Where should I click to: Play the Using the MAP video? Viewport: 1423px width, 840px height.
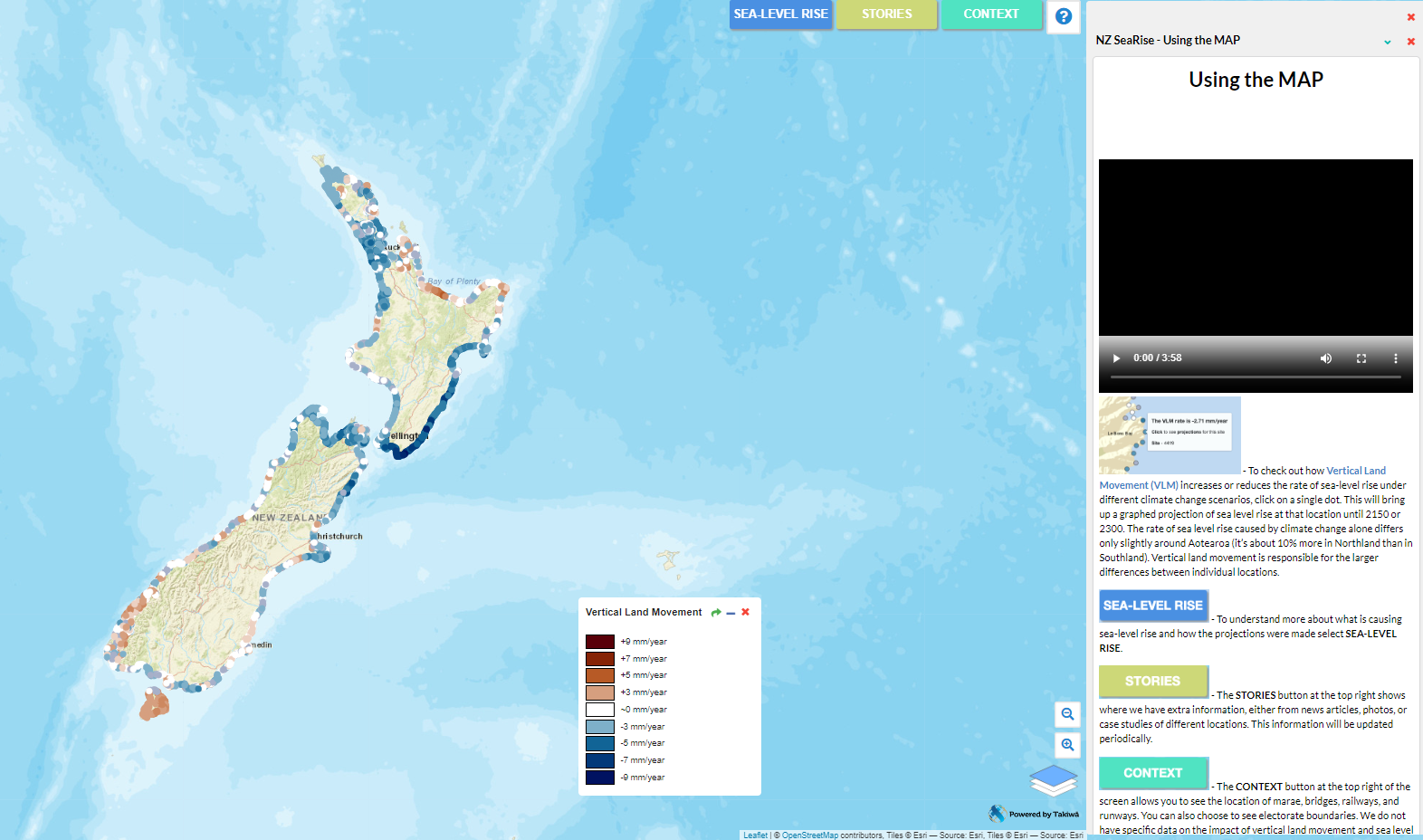(x=1116, y=358)
